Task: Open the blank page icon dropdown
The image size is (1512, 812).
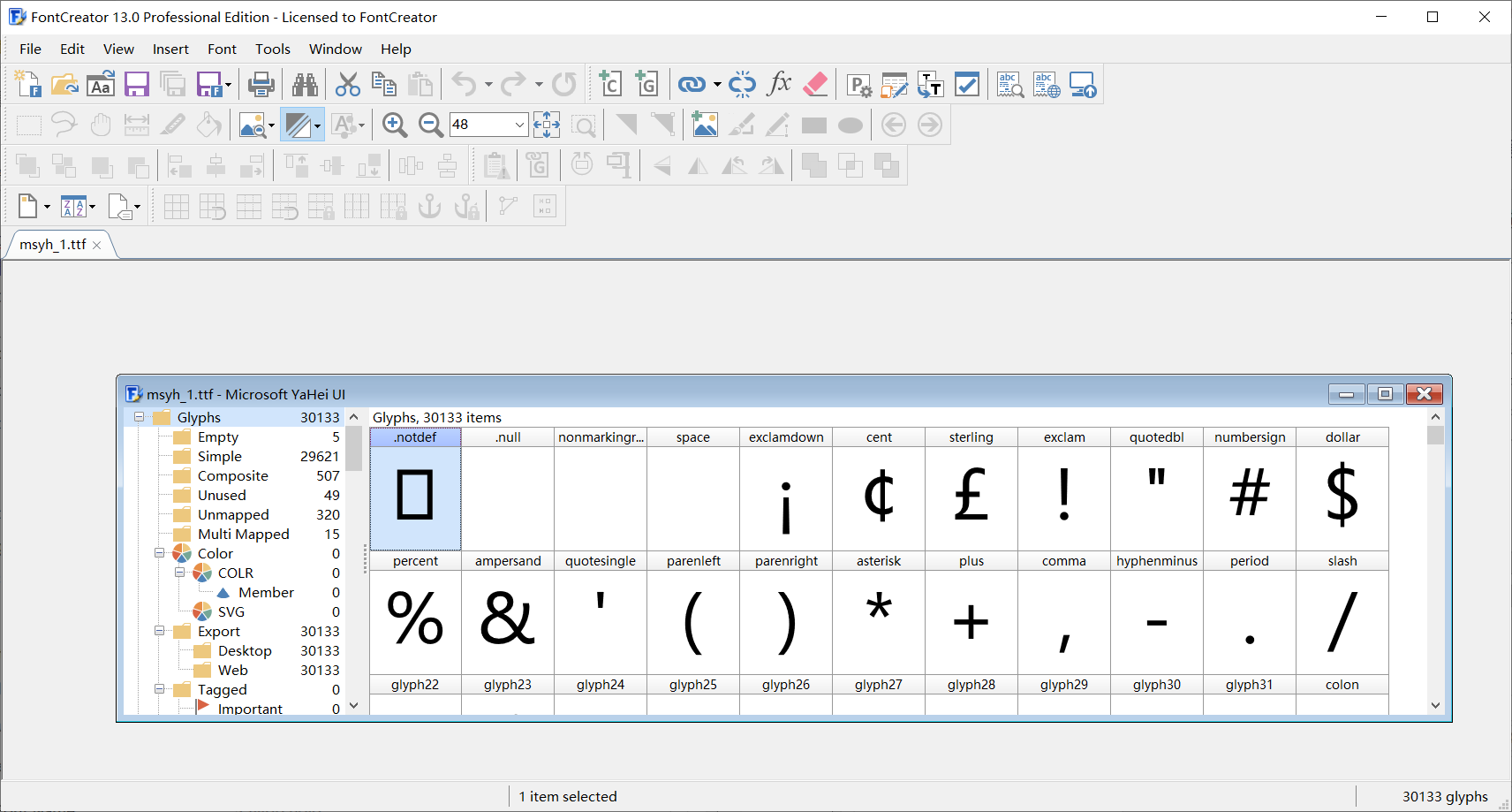Action: pos(47,207)
